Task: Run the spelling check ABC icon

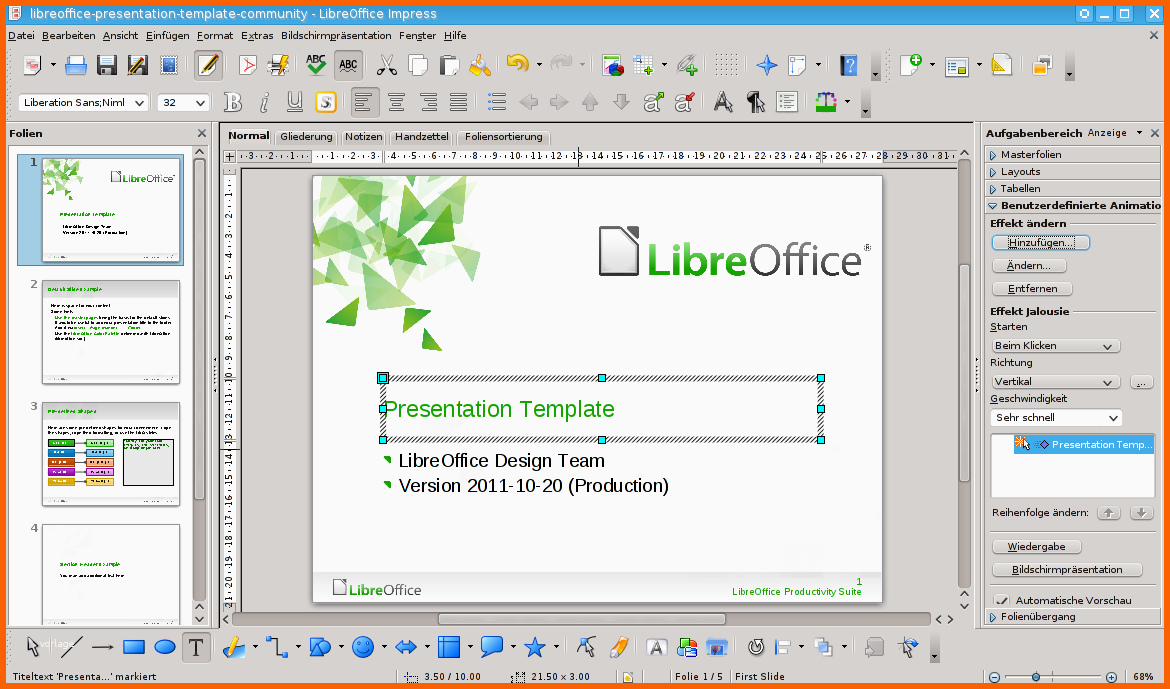Action: tap(316, 65)
